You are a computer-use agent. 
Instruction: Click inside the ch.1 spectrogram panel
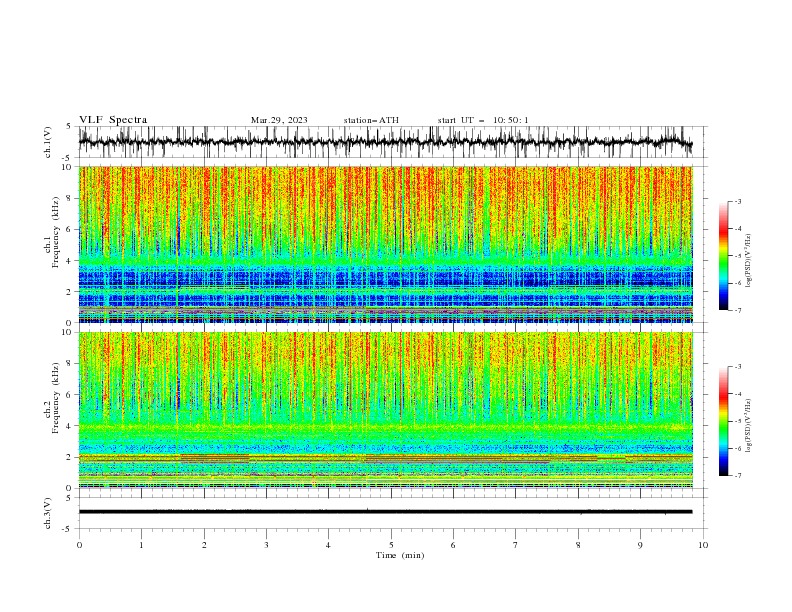(385, 244)
